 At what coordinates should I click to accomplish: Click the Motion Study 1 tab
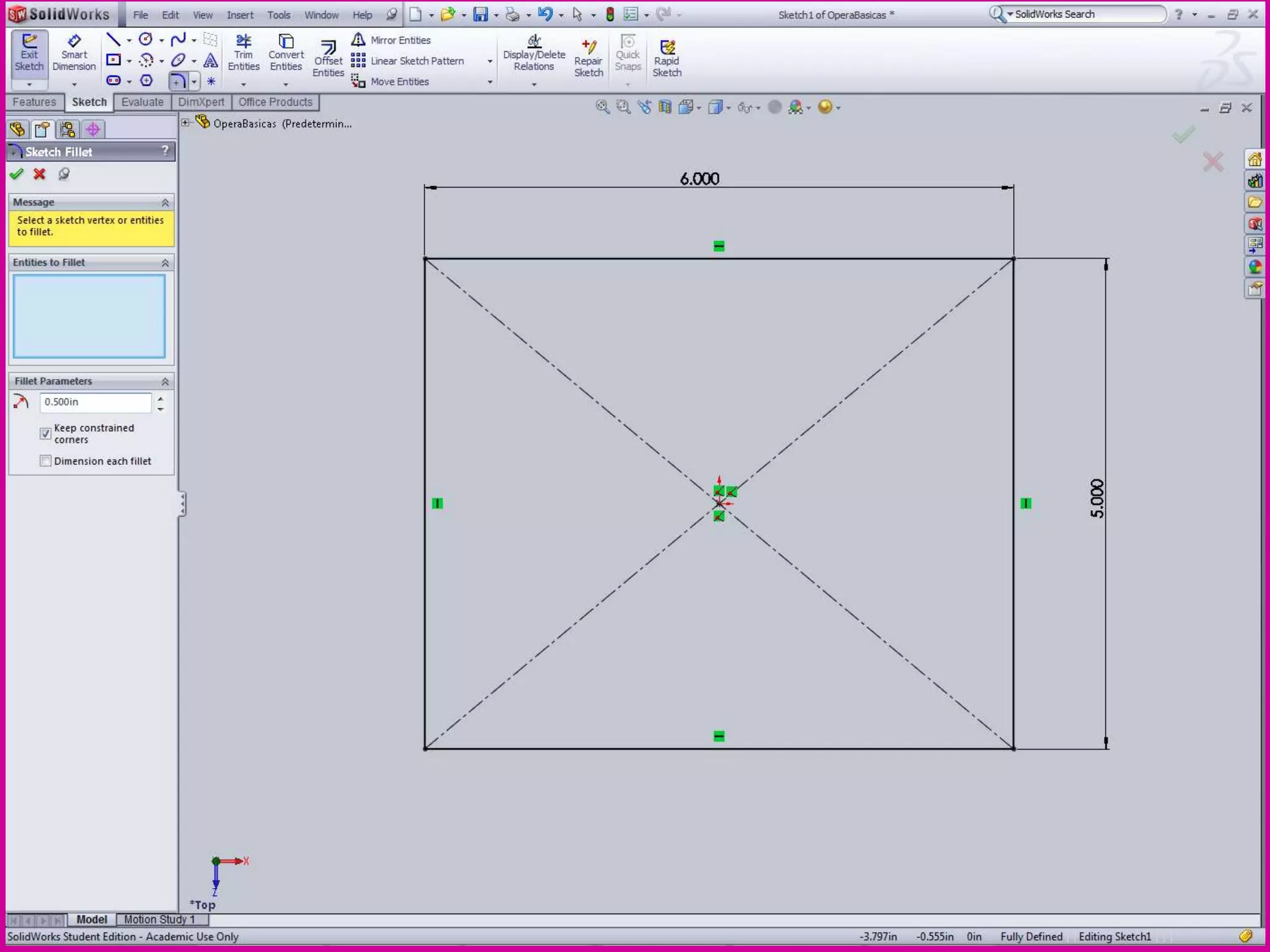159,919
